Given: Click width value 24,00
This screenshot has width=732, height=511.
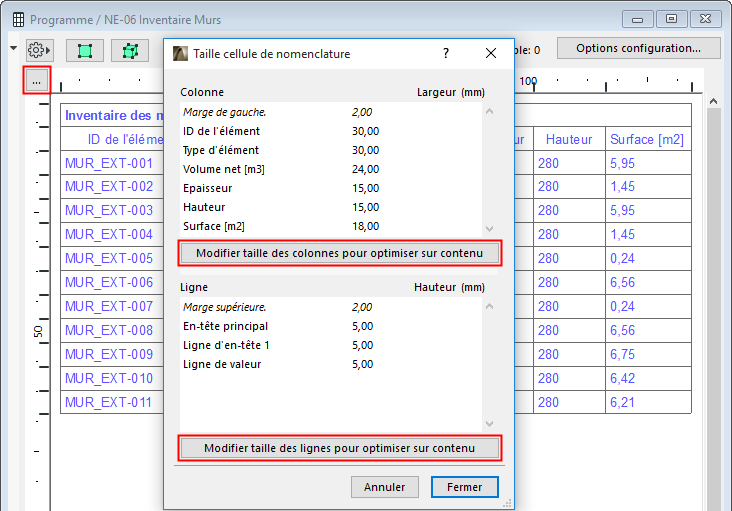Looking at the screenshot, I should (x=366, y=169).
